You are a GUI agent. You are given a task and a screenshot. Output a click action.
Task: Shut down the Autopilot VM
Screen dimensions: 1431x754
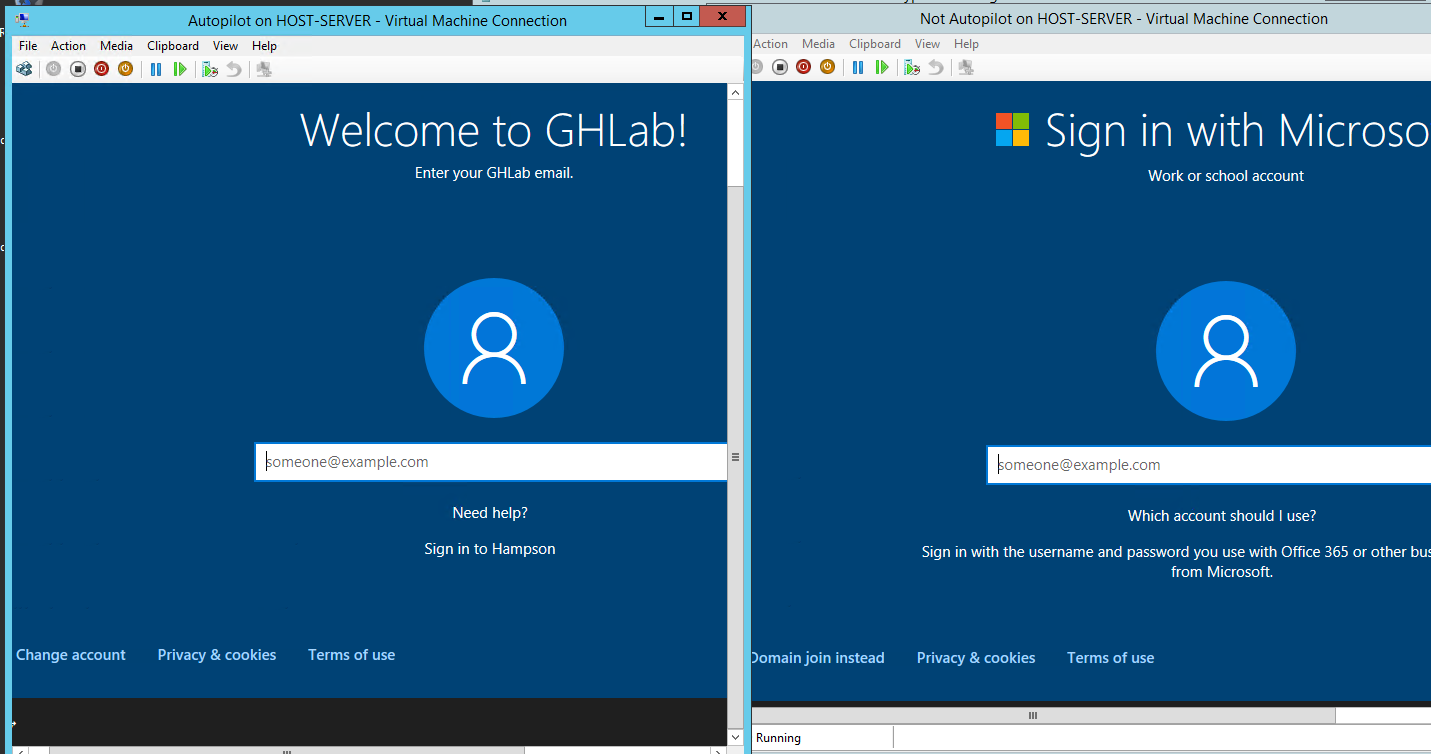[101, 68]
